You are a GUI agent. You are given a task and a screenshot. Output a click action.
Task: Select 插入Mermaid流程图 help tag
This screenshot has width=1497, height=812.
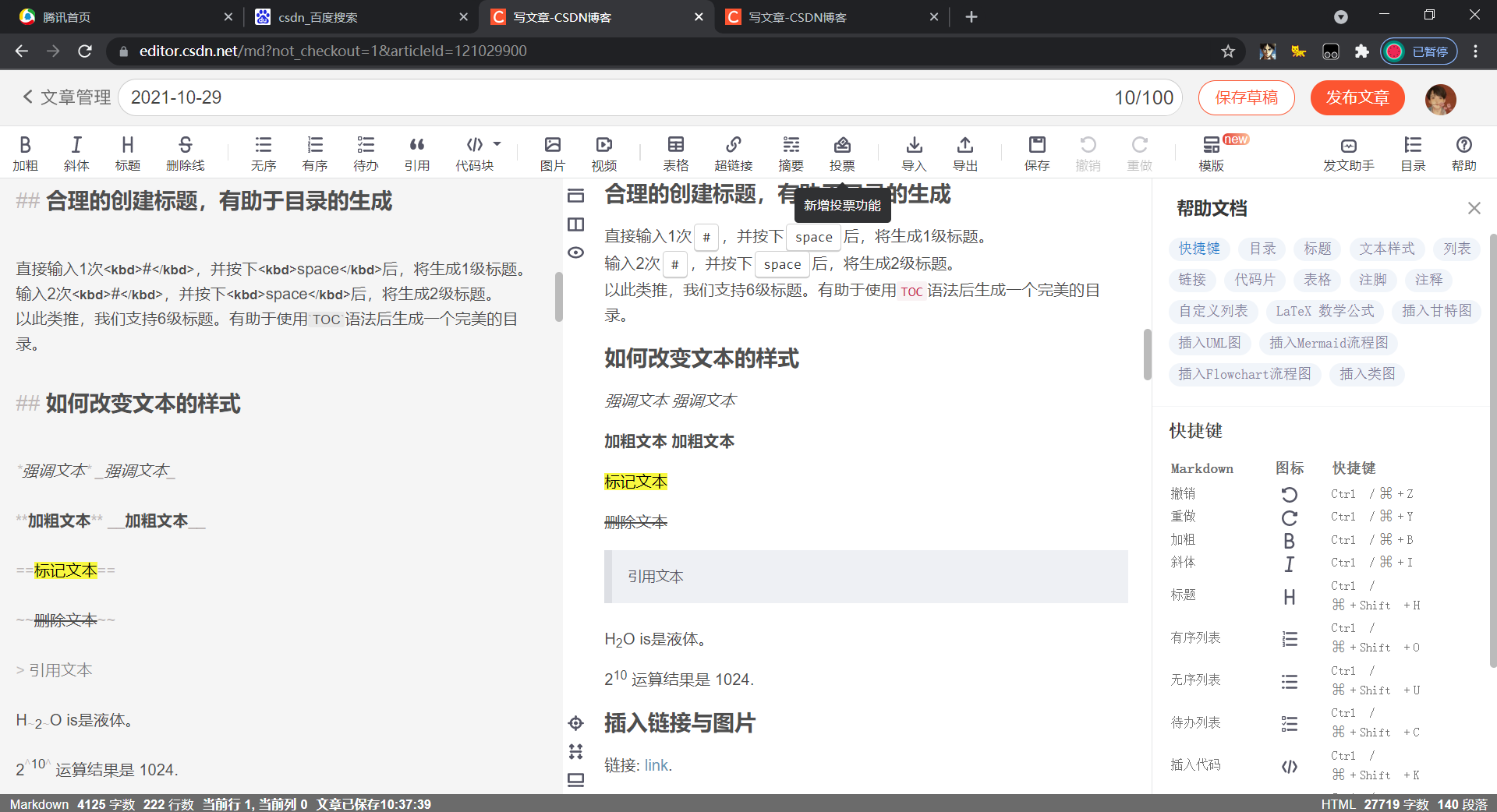[x=1329, y=343]
